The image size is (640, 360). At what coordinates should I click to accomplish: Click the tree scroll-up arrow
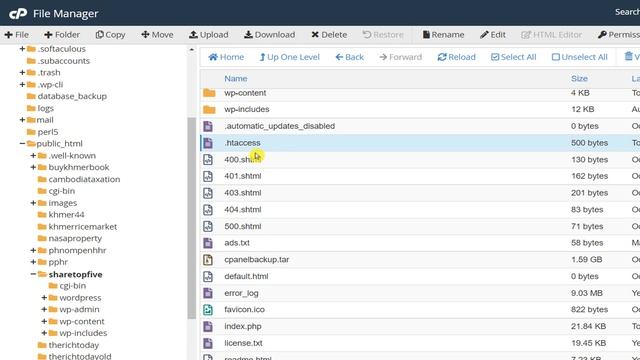(x=191, y=50)
